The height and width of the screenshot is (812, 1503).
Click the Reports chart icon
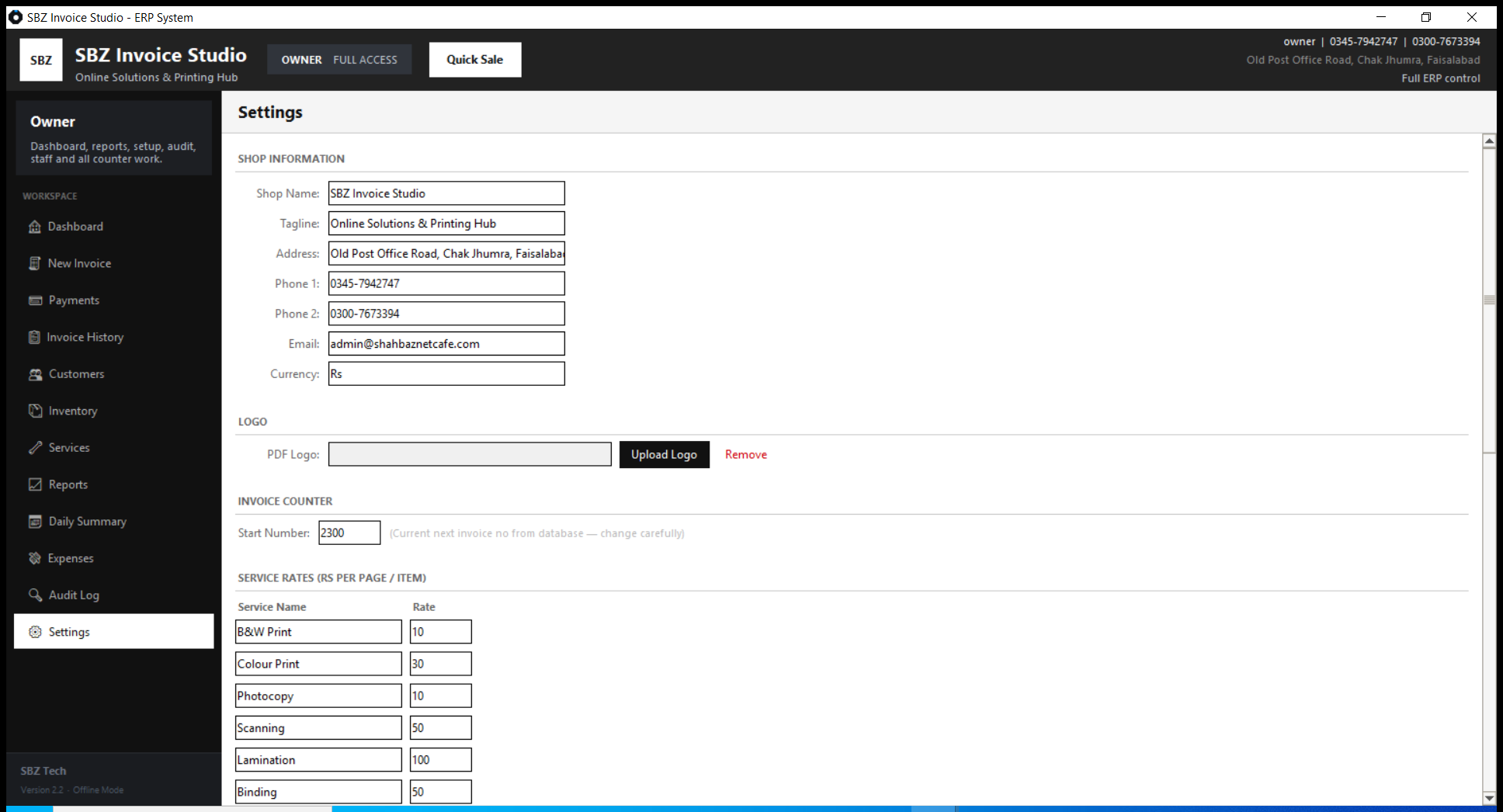(35, 484)
